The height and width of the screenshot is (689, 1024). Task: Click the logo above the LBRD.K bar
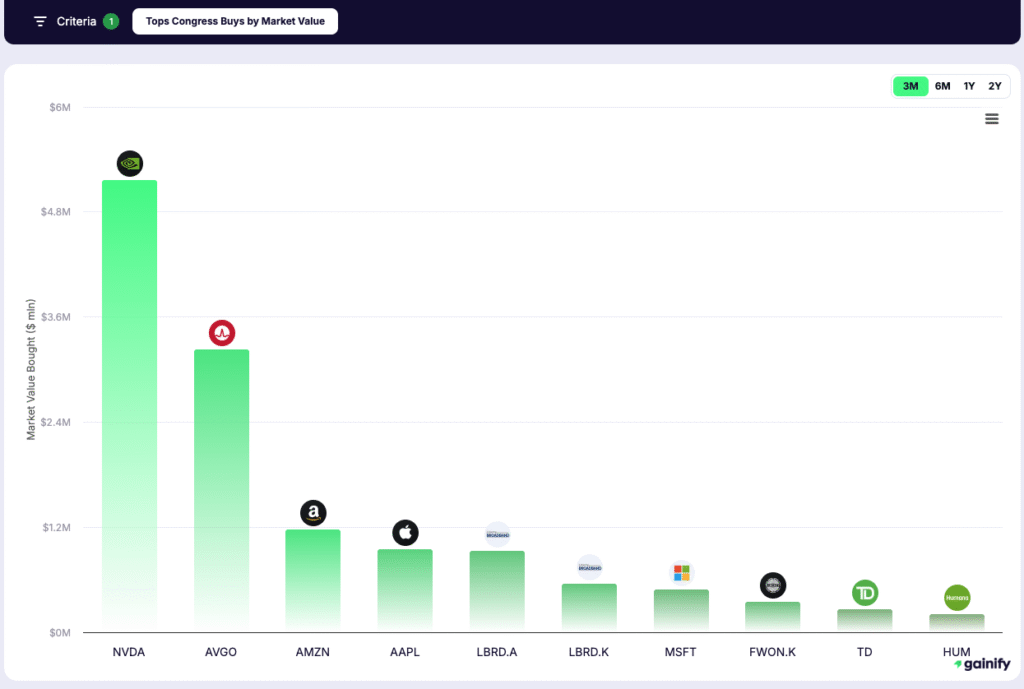[x=590, y=568]
